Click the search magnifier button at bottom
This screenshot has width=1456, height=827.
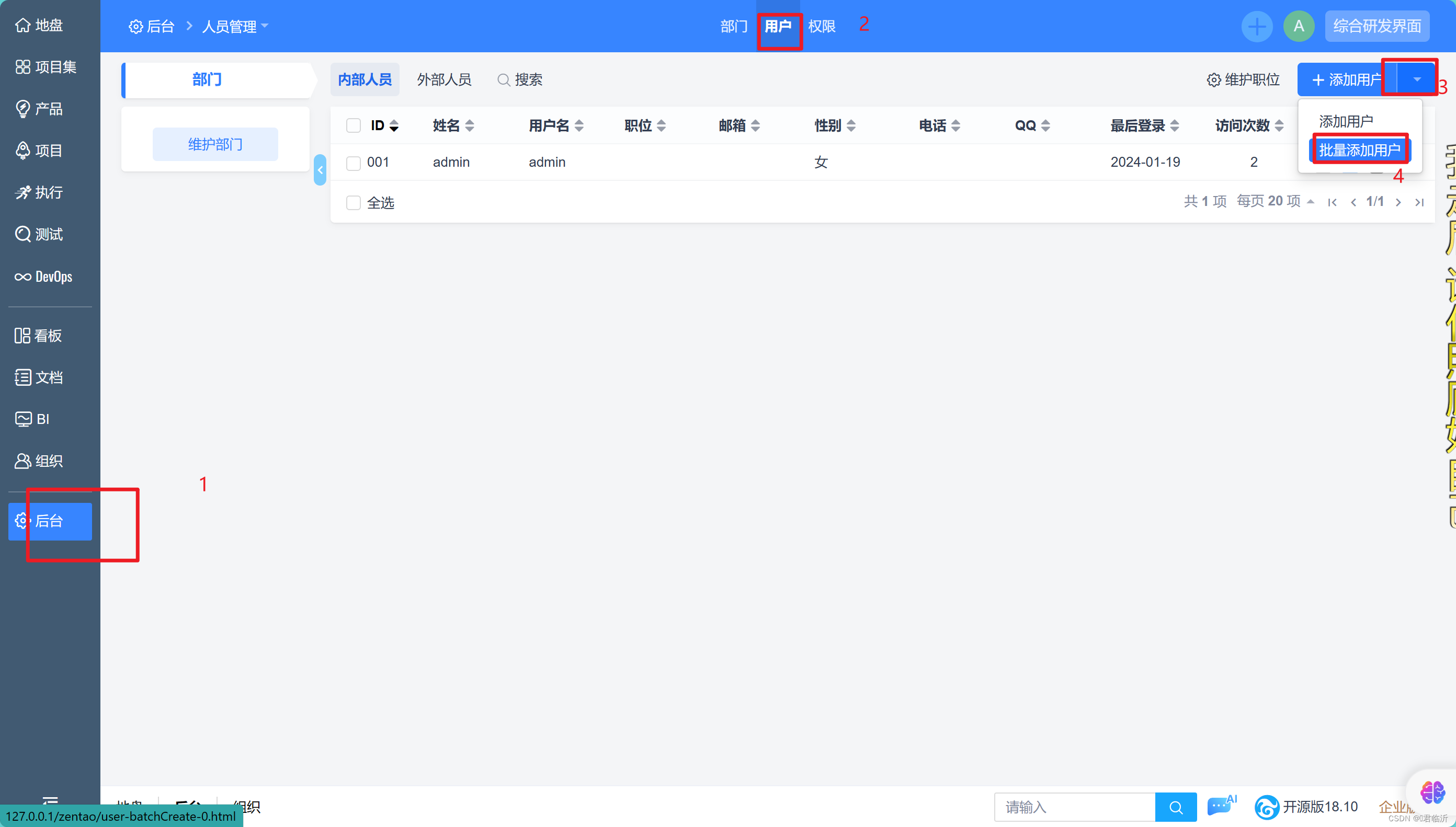[x=1175, y=807]
